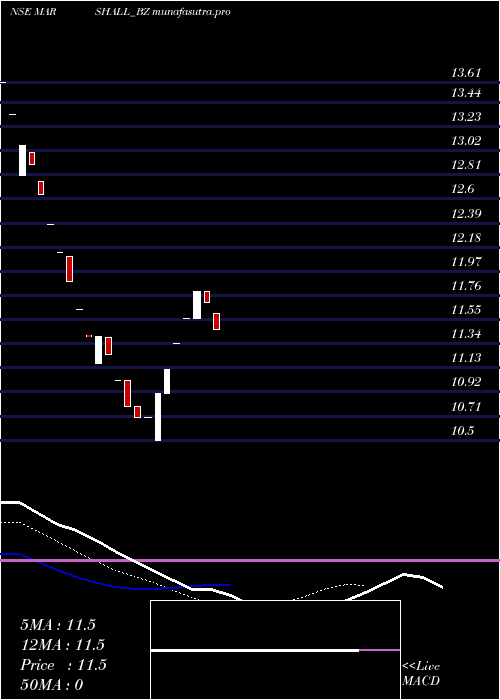Click the 11.34 price axis label
This screenshot has width=500, height=700.
click(x=466, y=334)
